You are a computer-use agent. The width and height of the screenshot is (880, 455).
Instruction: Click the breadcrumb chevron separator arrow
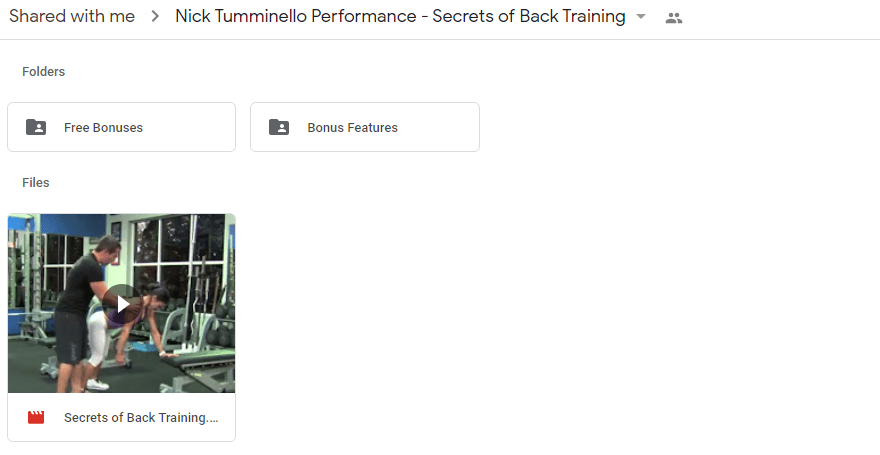point(155,17)
